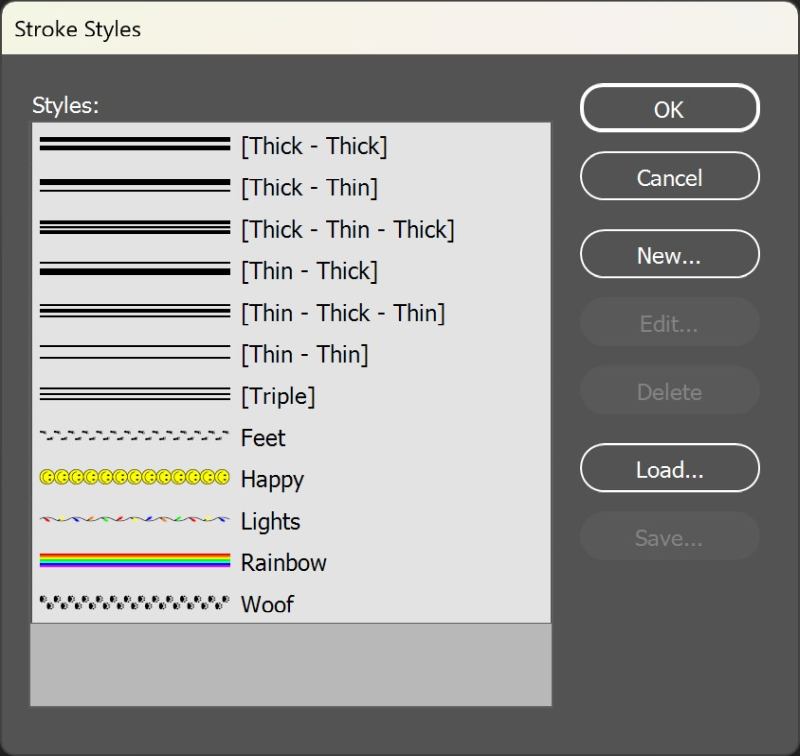Choose the Feet footprint stroke preview
The image size is (800, 756).
135,436
